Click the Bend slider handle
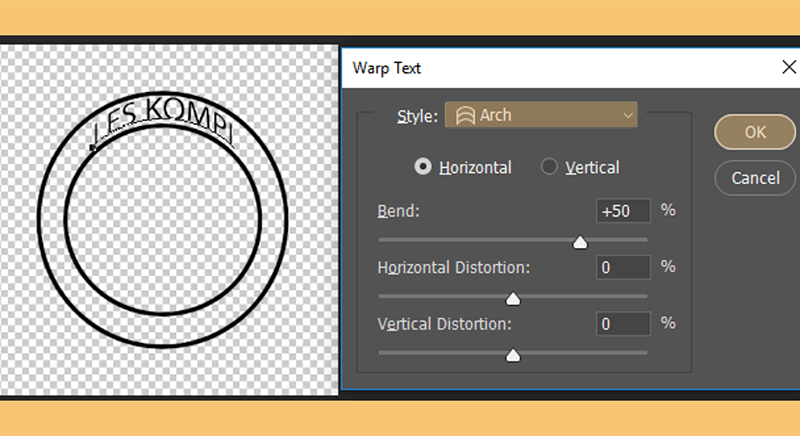Viewport: 800px width, 436px height. 580,242
